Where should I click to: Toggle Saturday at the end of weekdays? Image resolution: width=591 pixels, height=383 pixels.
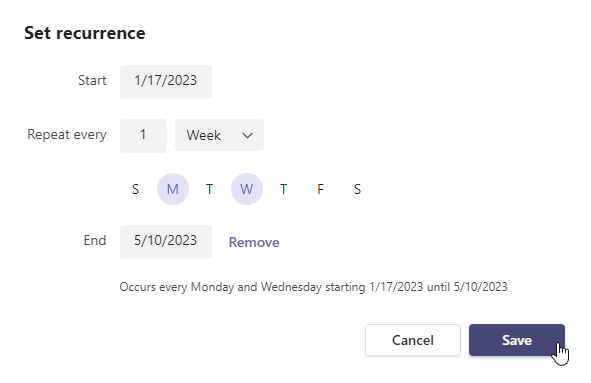click(357, 189)
